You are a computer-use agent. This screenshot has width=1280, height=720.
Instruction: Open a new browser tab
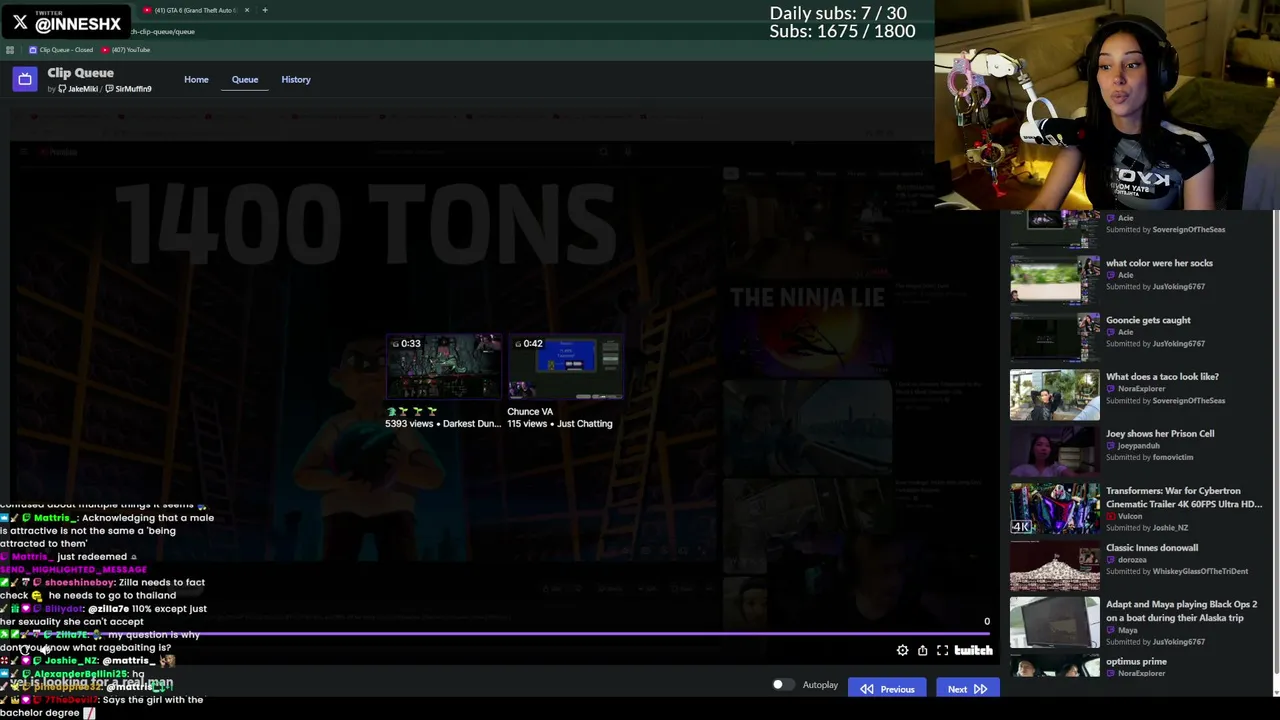[x=265, y=10]
